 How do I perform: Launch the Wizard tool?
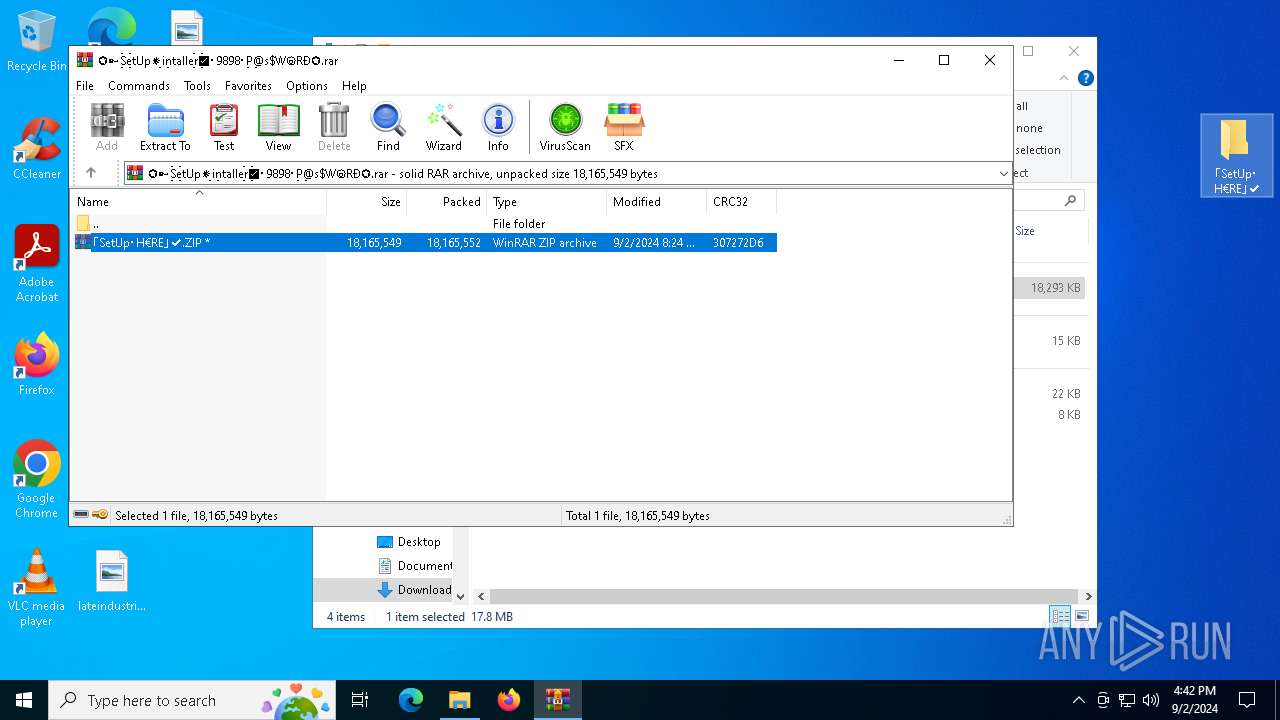tap(444, 127)
